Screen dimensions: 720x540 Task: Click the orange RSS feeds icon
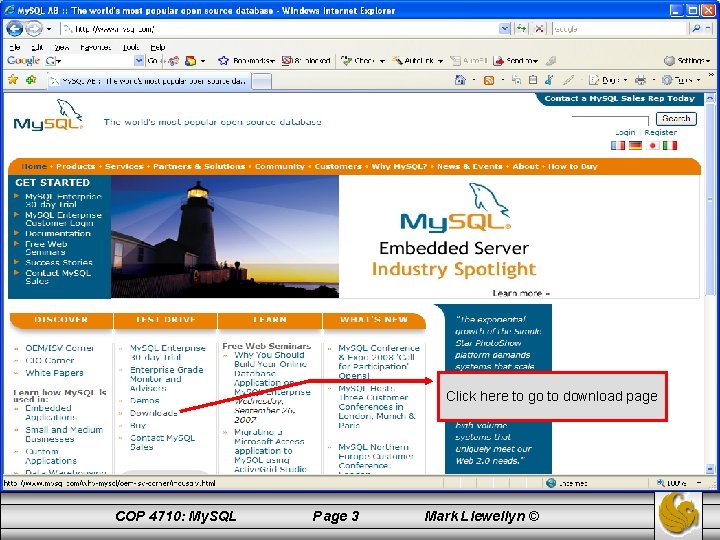pos(489,80)
